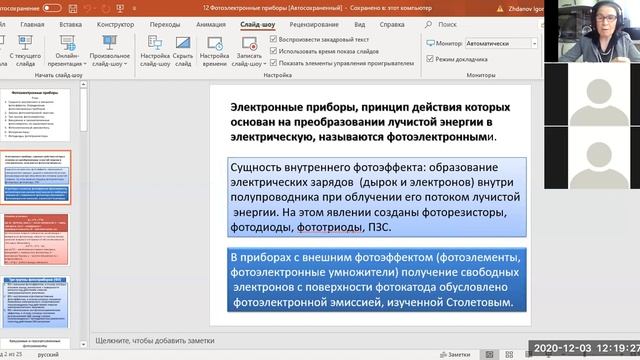This screenshot has height=360, width=640.
Task: Click the Redo icon in quick access toolbar
Action: (105, 8)
